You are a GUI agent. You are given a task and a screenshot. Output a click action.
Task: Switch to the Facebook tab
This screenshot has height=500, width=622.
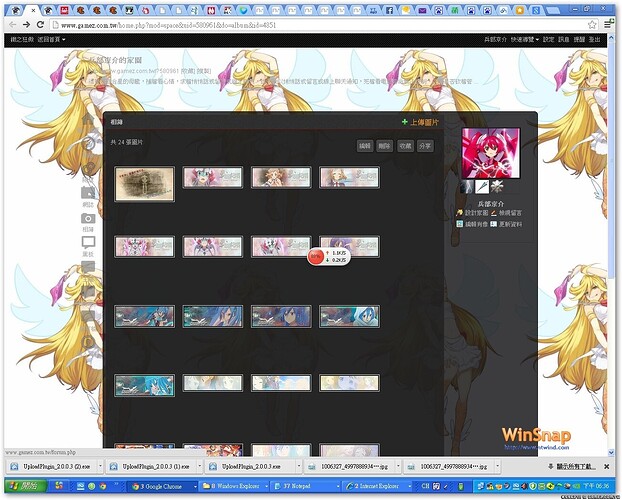pos(390,11)
